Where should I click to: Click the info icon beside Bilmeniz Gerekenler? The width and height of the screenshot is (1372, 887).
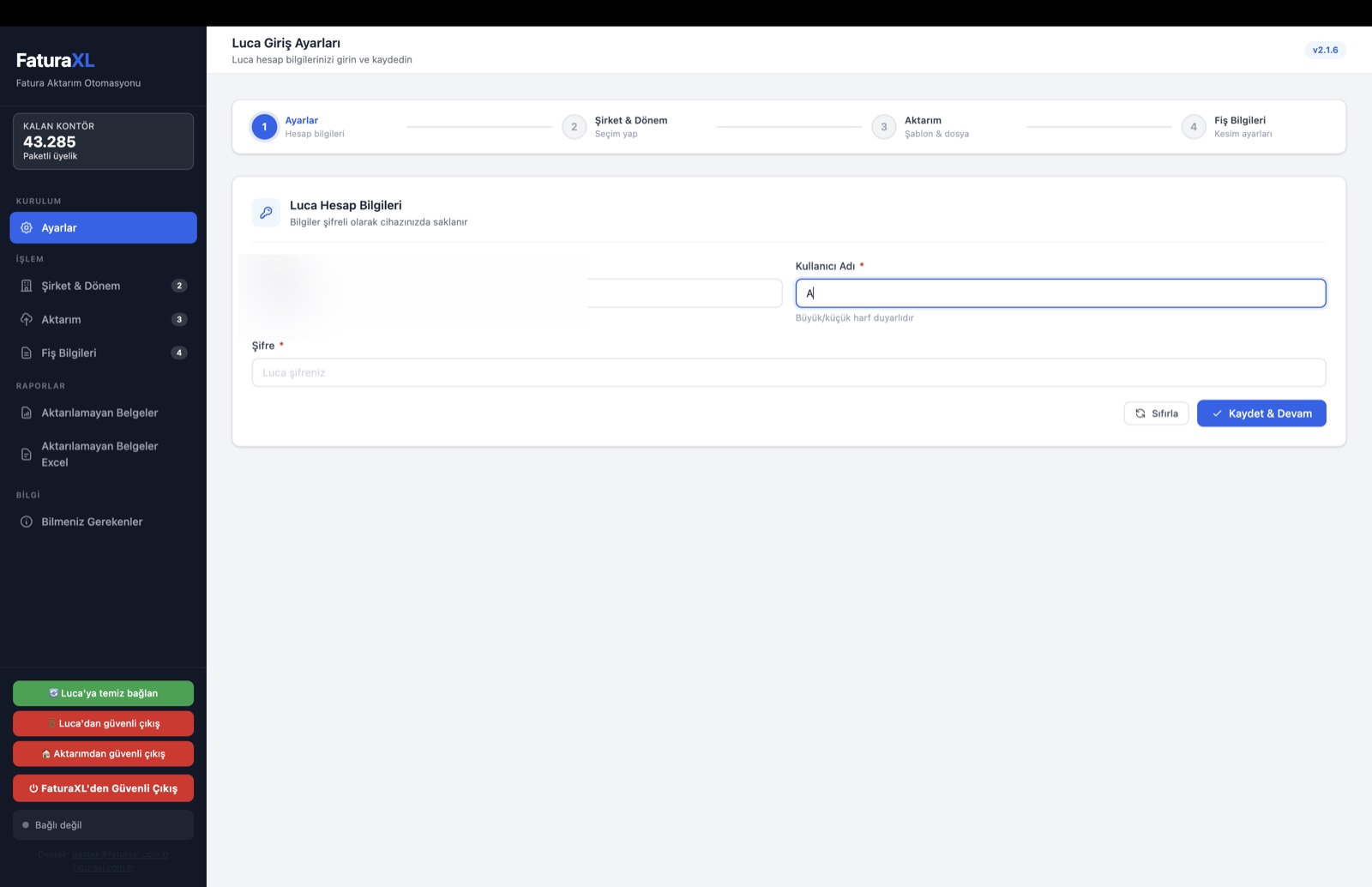tap(27, 522)
